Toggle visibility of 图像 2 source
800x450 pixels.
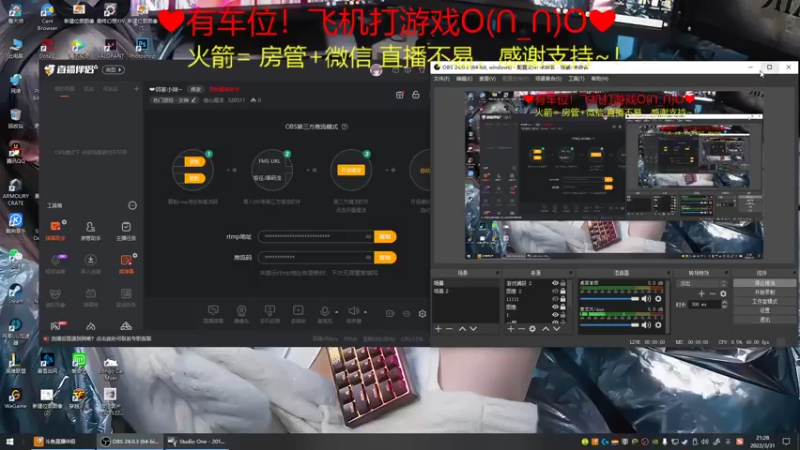point(555,291)
